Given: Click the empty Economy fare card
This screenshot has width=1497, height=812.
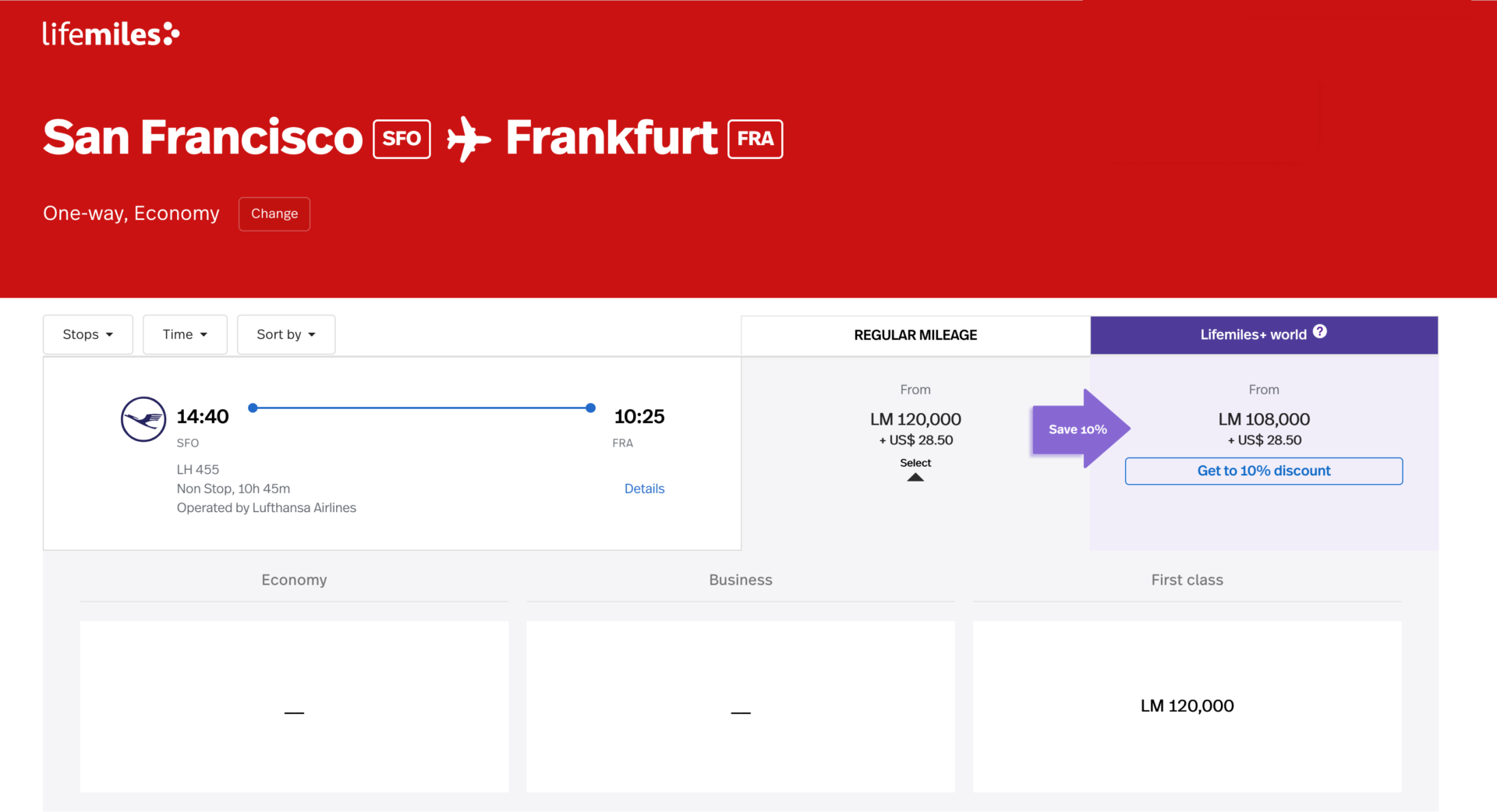Looking at the screenshot, I should point(294,706).
